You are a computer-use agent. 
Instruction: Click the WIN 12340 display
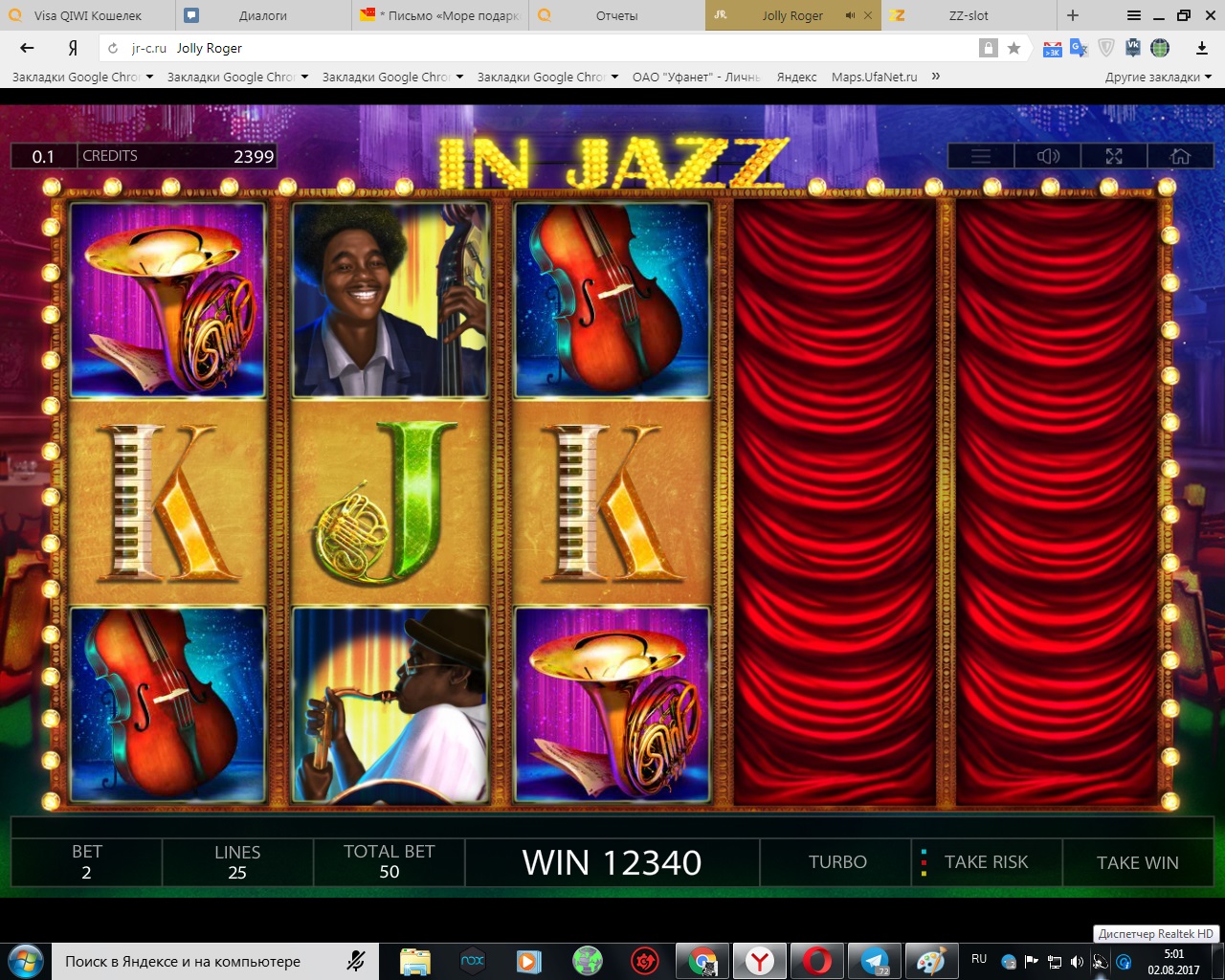(x=612, y=862)
